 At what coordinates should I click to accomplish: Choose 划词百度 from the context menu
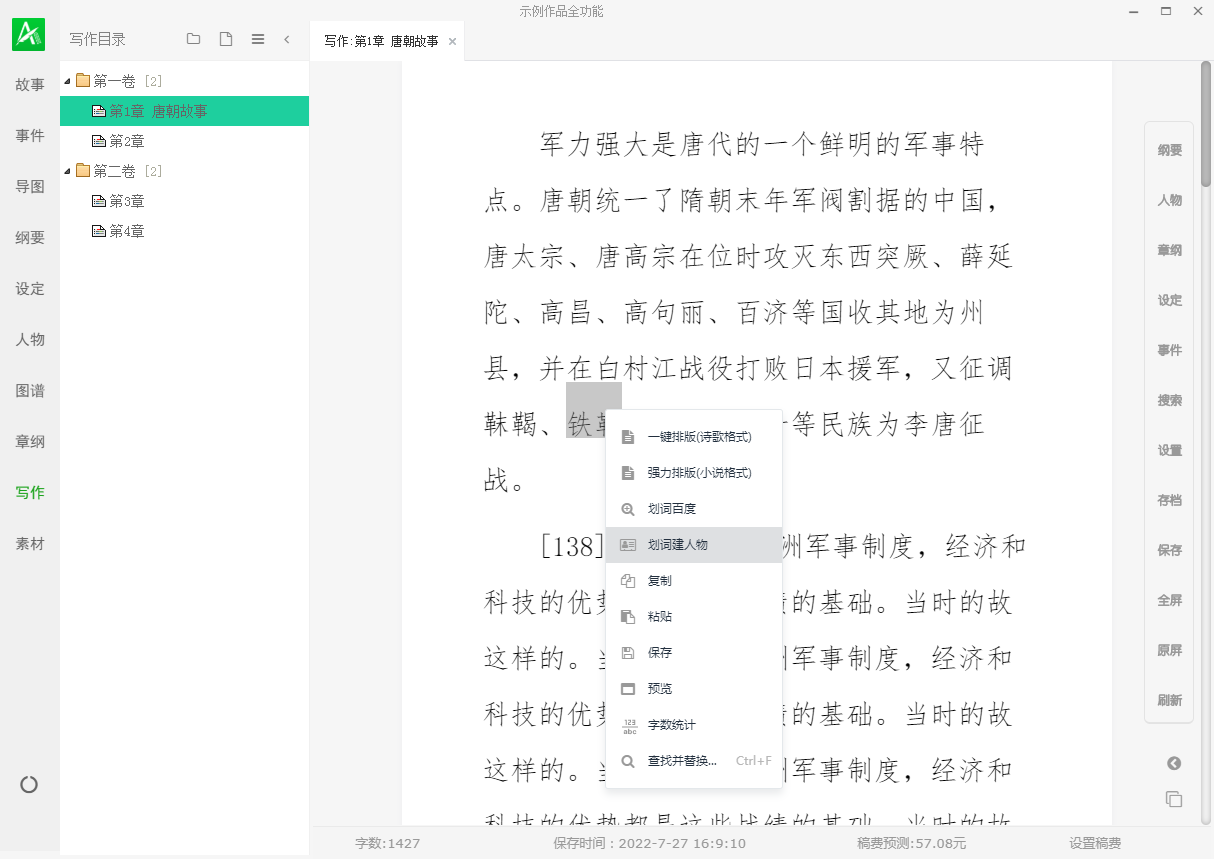(x=694, y=509)
